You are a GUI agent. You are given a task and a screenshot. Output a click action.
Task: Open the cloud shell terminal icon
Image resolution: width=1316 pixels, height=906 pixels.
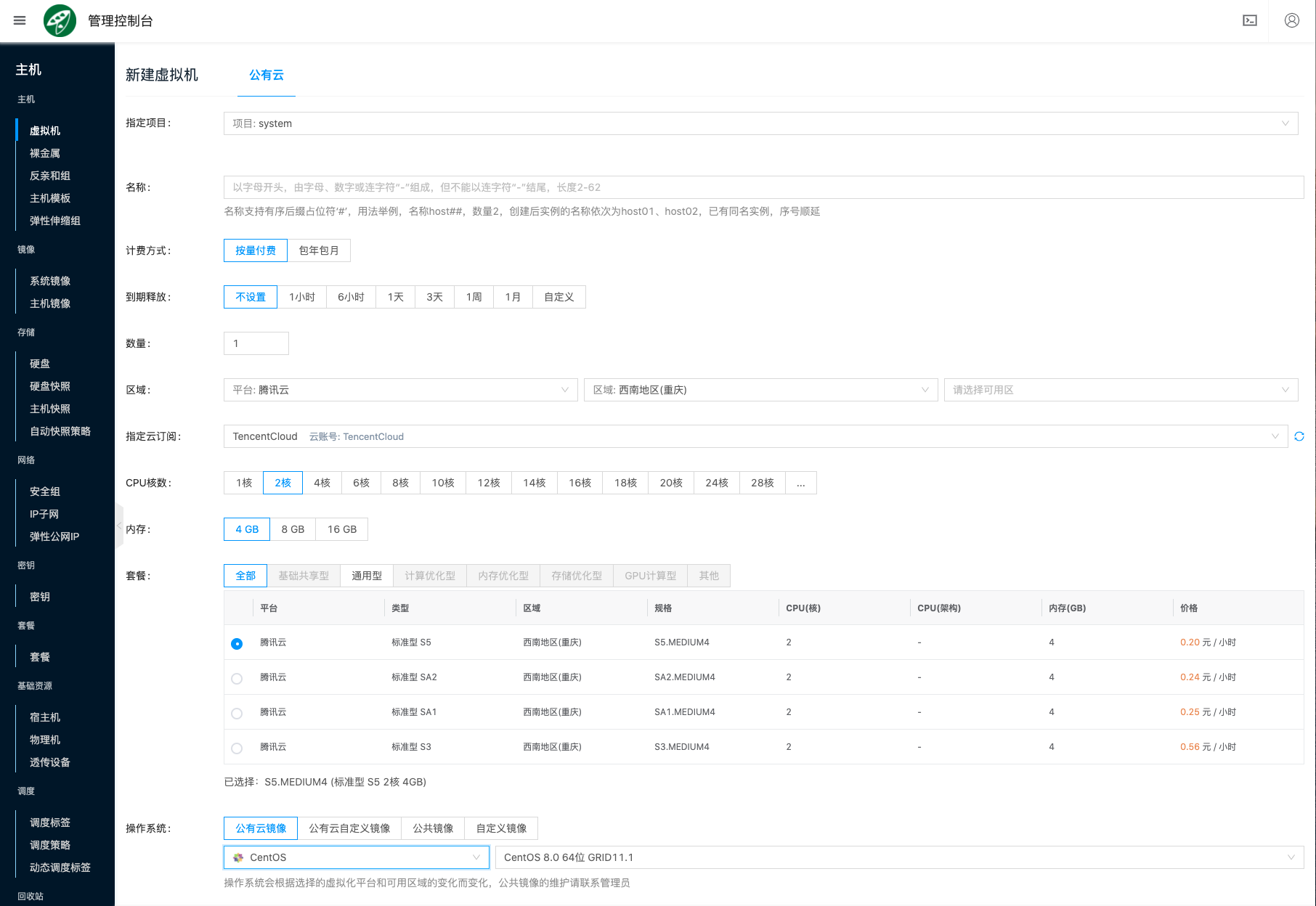tap(1249, 20)
